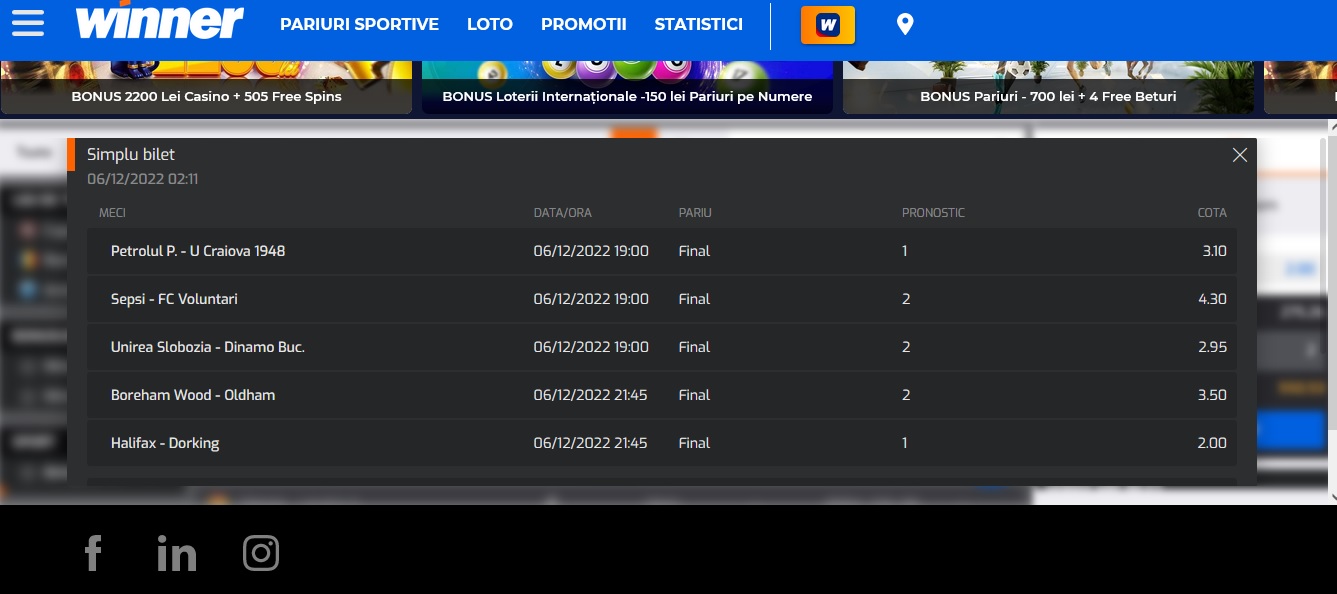The image size is (1337, 594).
Task: Go to the Loto menu item
Action: coord(489,25)
